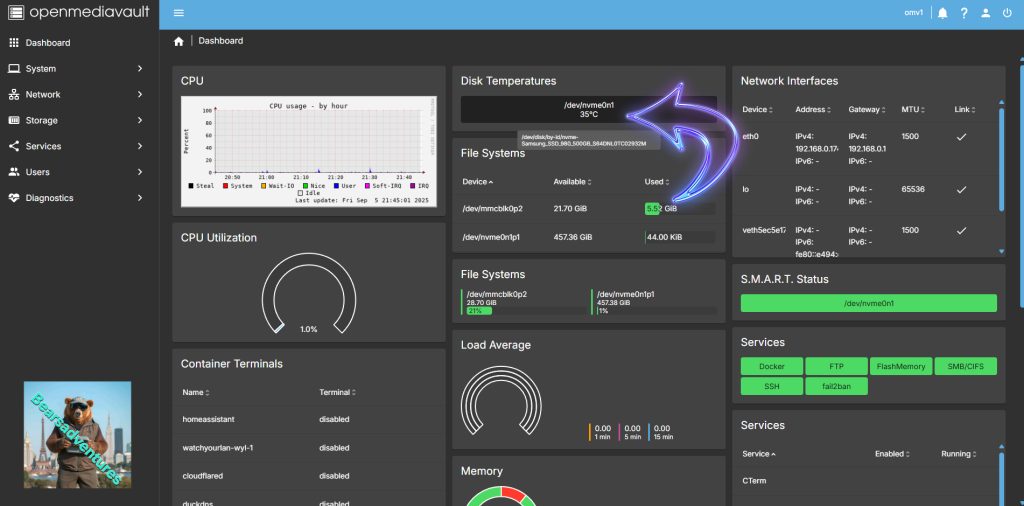This screenshot has width=1024, height=506.
Task: Click the home icon in breadcrumb
Action: pos(178,41)
